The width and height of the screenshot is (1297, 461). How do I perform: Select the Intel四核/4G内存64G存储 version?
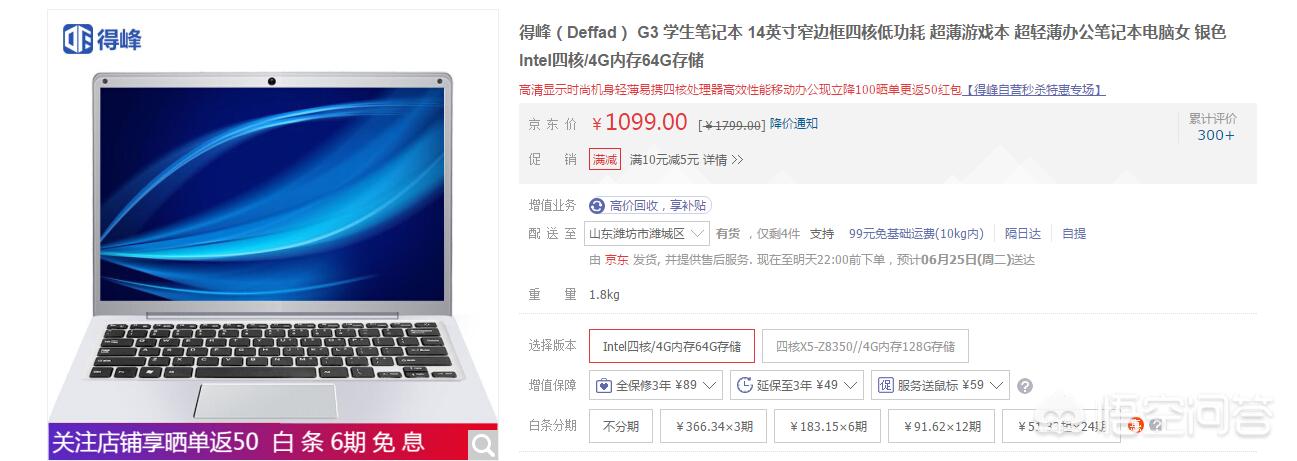tap(671, 346)
